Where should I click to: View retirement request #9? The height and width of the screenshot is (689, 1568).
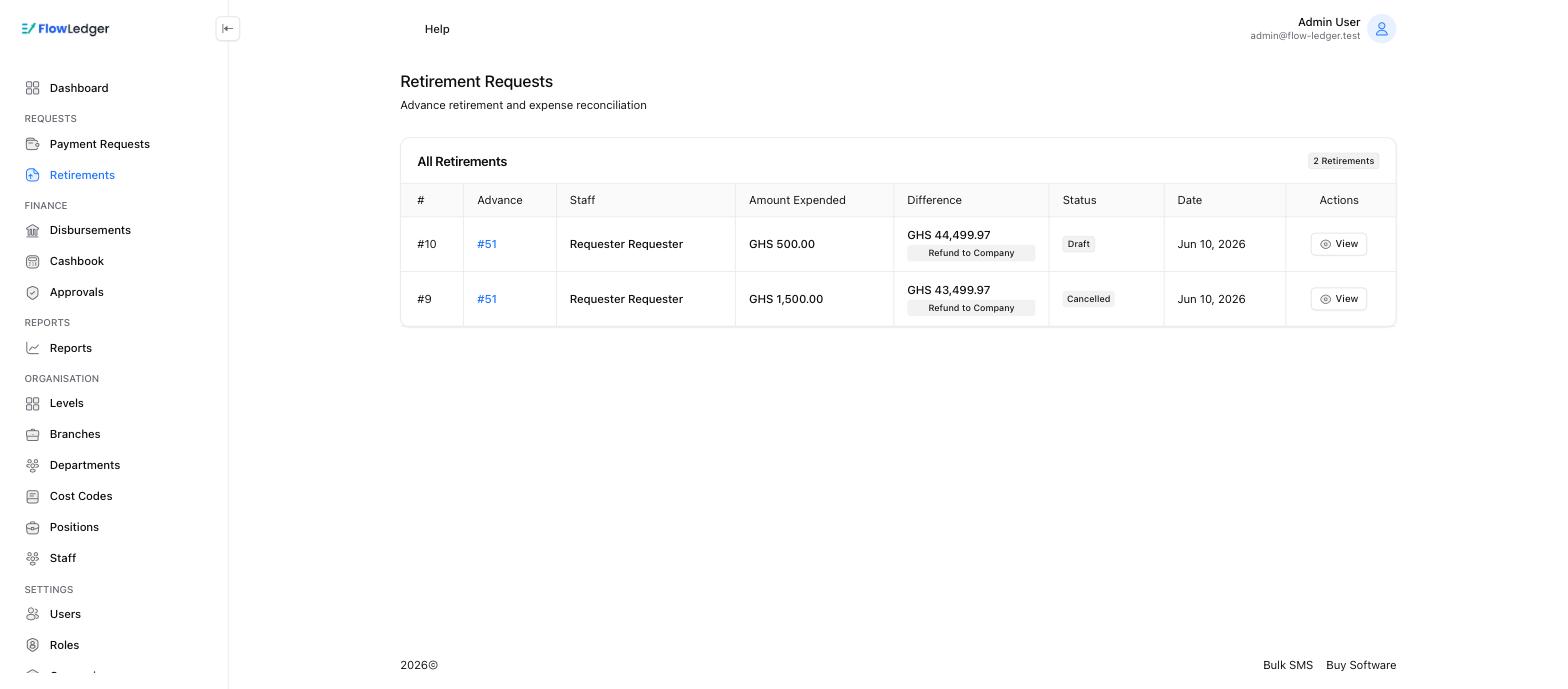tap(1338, 299)
